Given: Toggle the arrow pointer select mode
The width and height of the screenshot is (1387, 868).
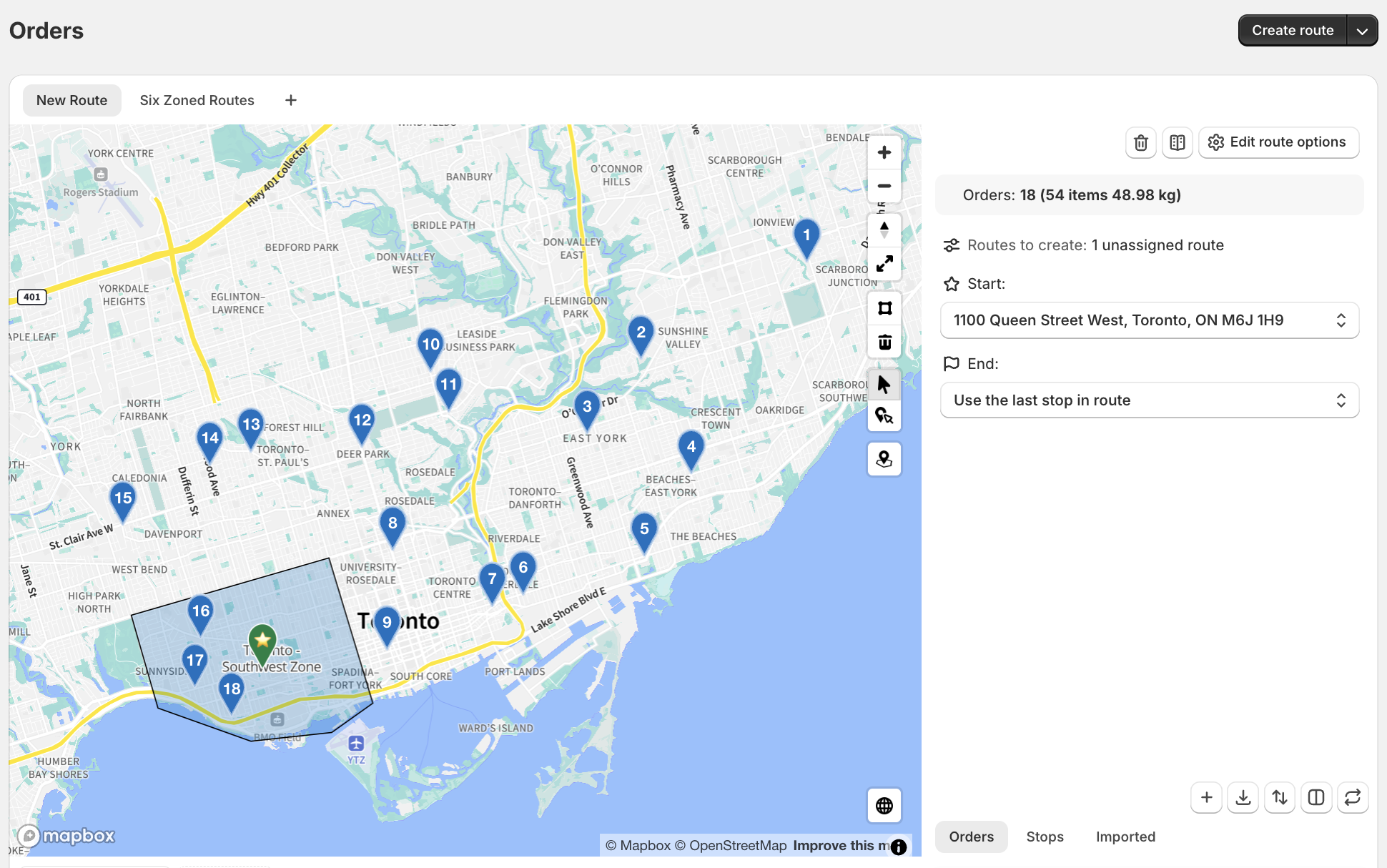Looking at the screenshot, I should click(x=884, y=384).
